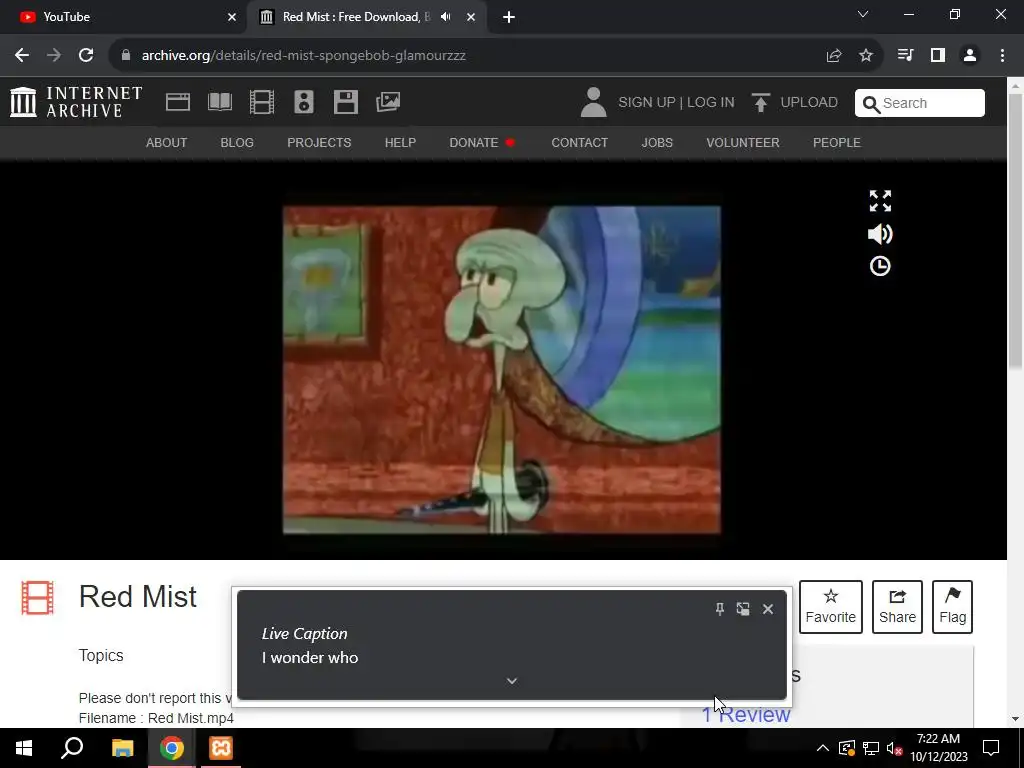Image resolution: width=1024 pixels, height=768 pixels.
Task: Toggle fullscreen on the video player
Action: 880,201
